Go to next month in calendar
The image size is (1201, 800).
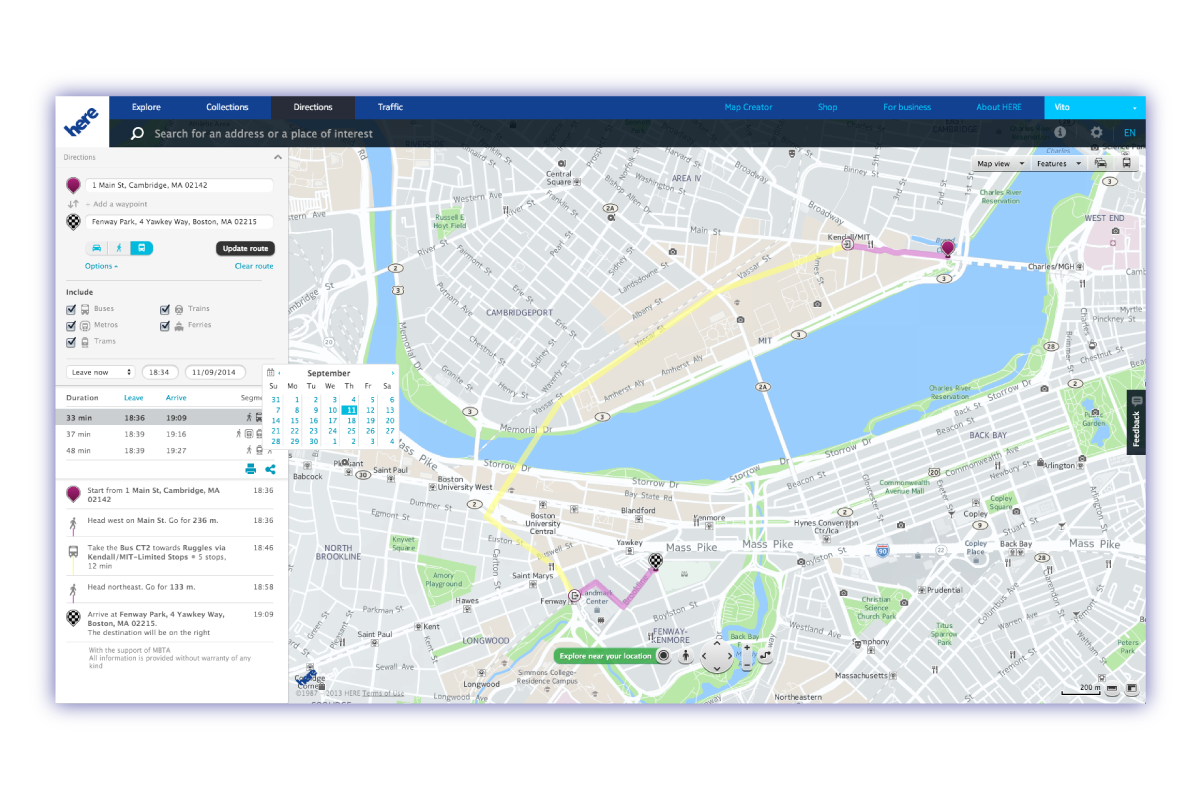[392, 373]
